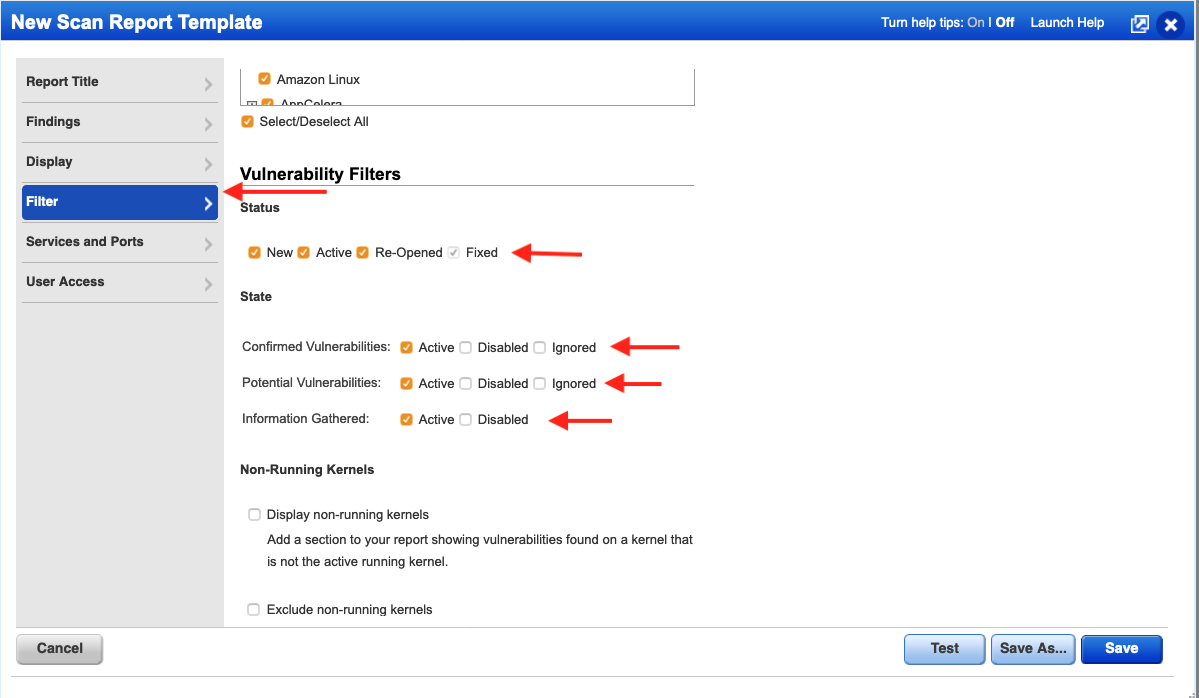Open the User Access section
The image size is (1199, 698).
pos(119,281)
